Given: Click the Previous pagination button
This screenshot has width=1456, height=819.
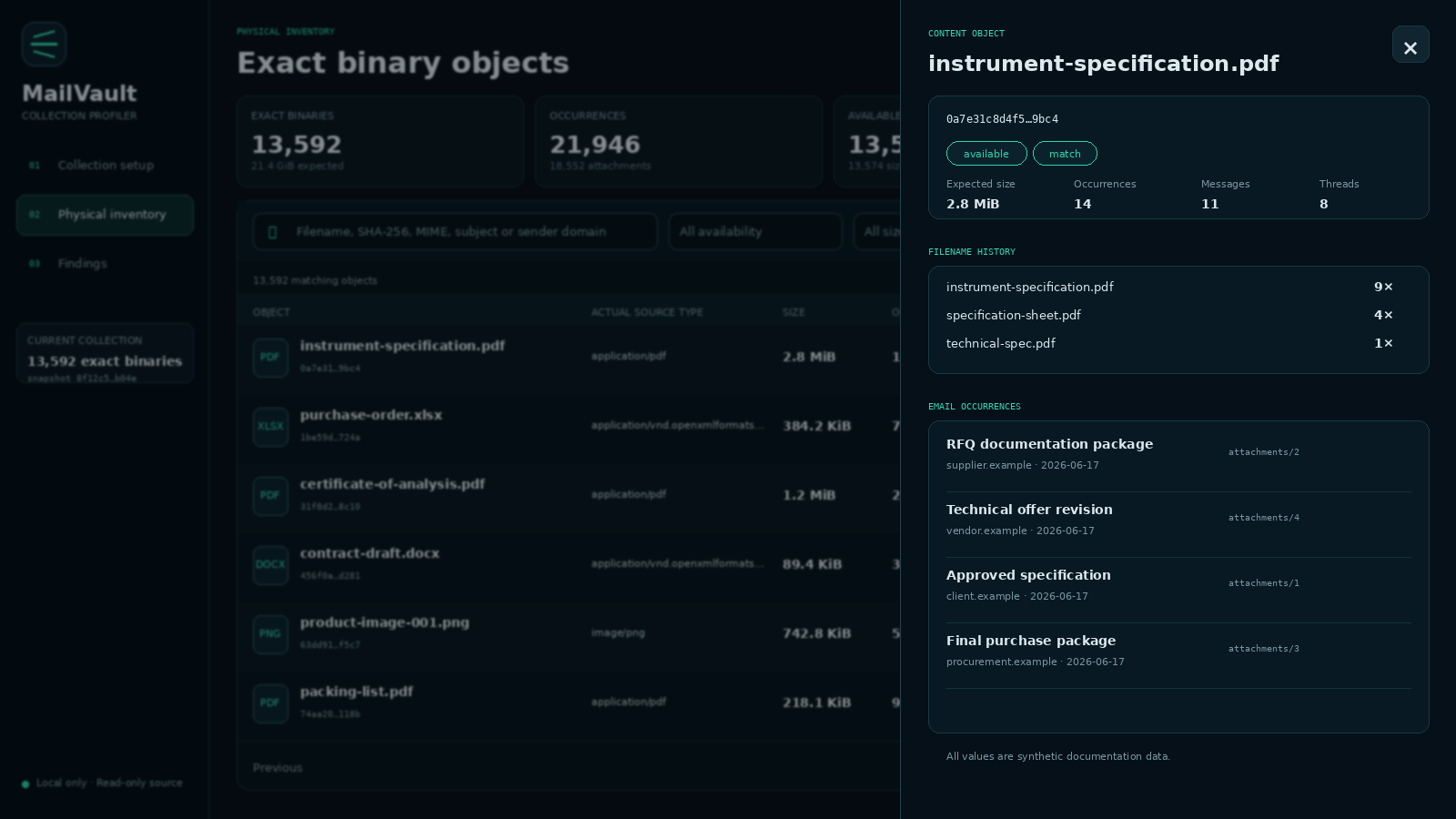Looking at the screenshot, I should pos(278,768).
